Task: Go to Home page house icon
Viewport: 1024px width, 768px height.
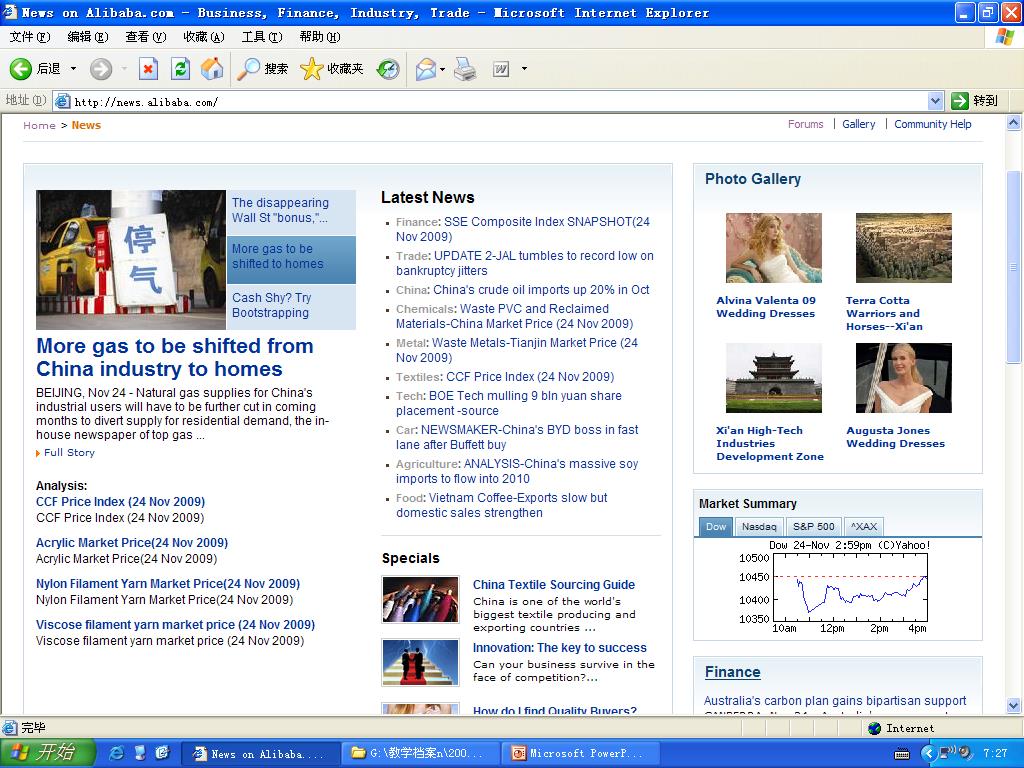Action: (212, 69)
